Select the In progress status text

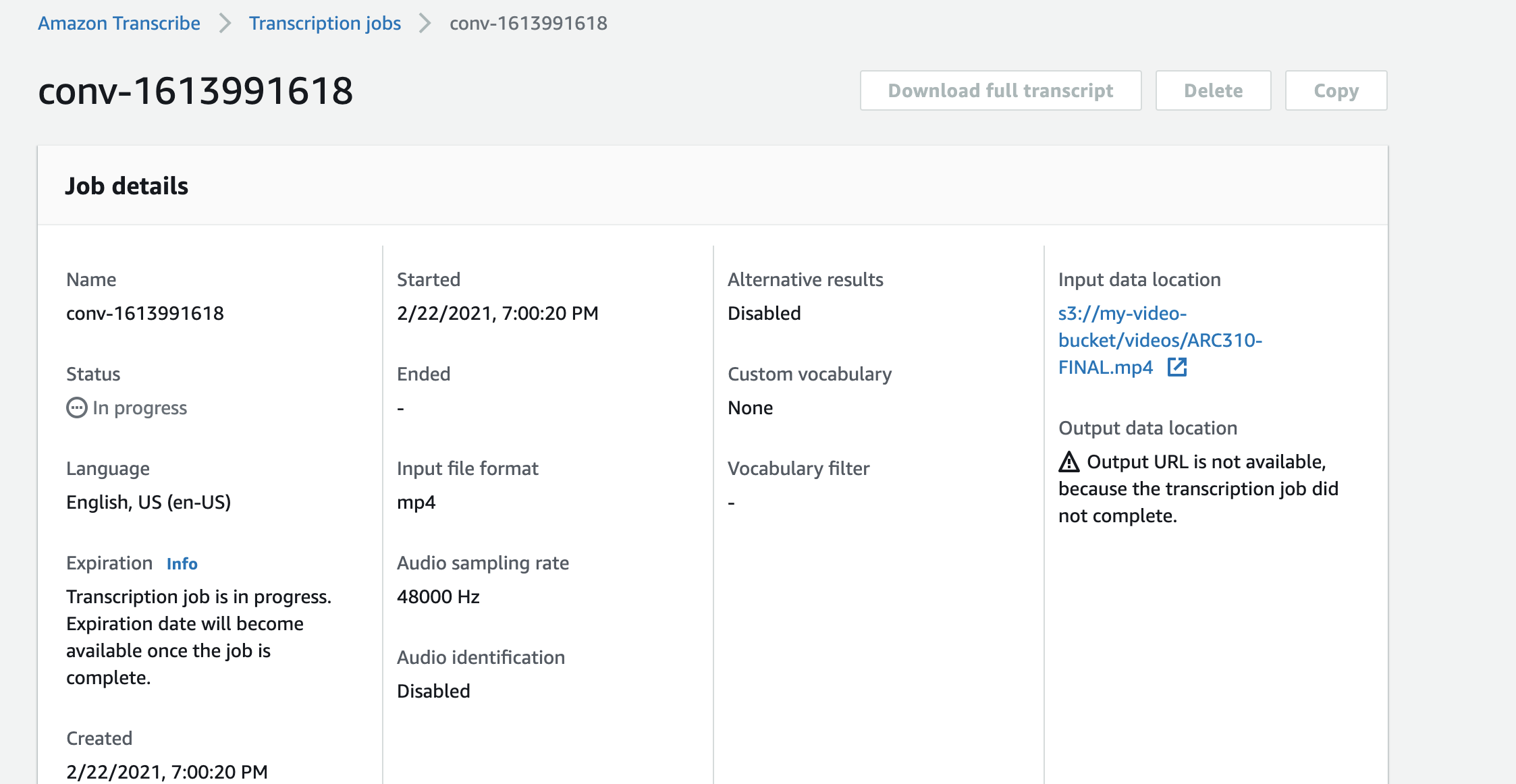point(140,408)
